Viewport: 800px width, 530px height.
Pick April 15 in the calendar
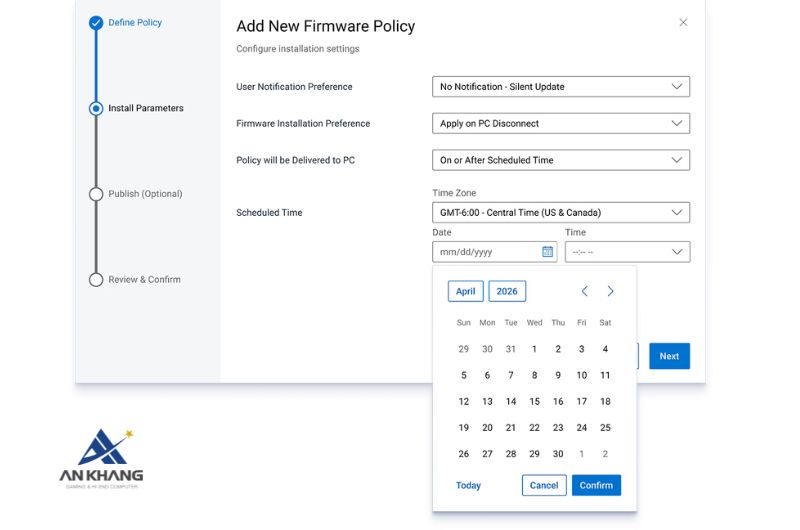[x=534, y=401]
